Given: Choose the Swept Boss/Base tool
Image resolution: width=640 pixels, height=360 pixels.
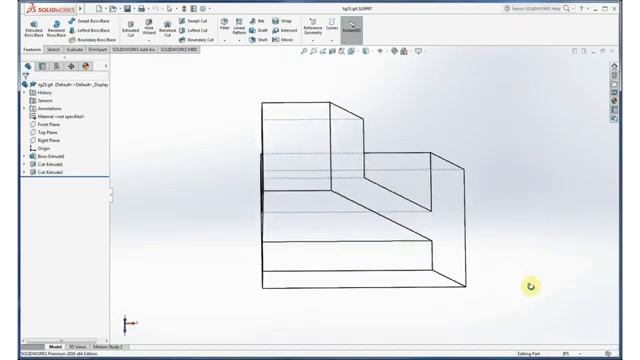Looking at the screenshot, I should pyautogui.click(x=89, y=21).
